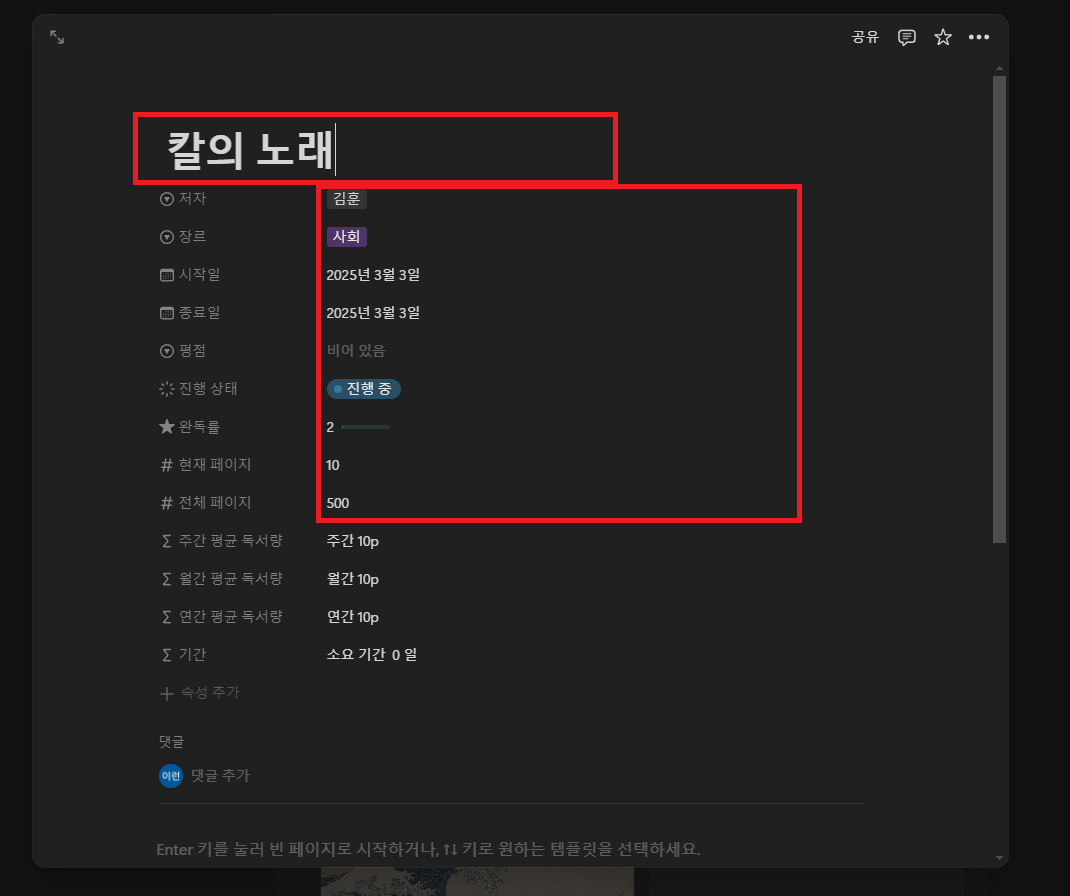Image resolution: width=1070 pixels, height=896 pixels.
Task: Click the 저자 property select icon
Action: (x=167, y=199)
